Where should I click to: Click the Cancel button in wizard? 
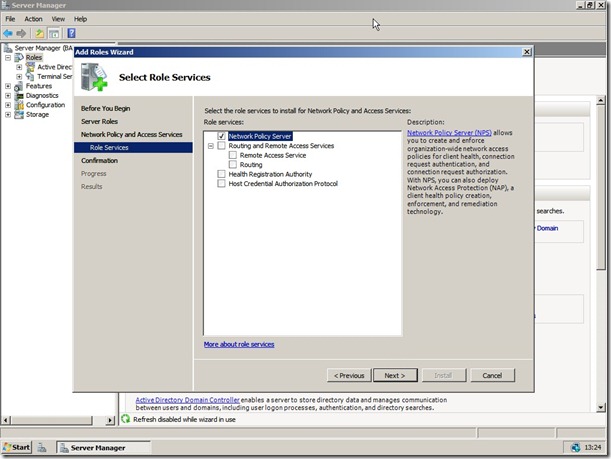pyautogui.click(x=493, y=375)
